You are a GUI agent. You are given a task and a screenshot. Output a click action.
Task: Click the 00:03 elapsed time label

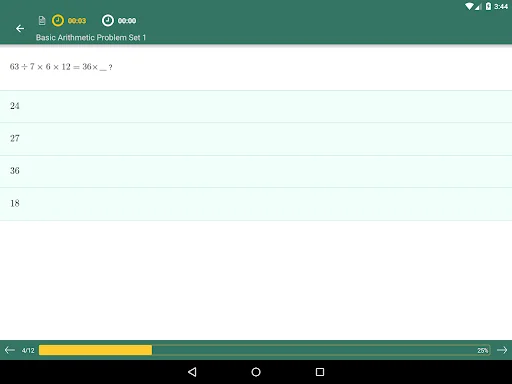tap(77, 21)
